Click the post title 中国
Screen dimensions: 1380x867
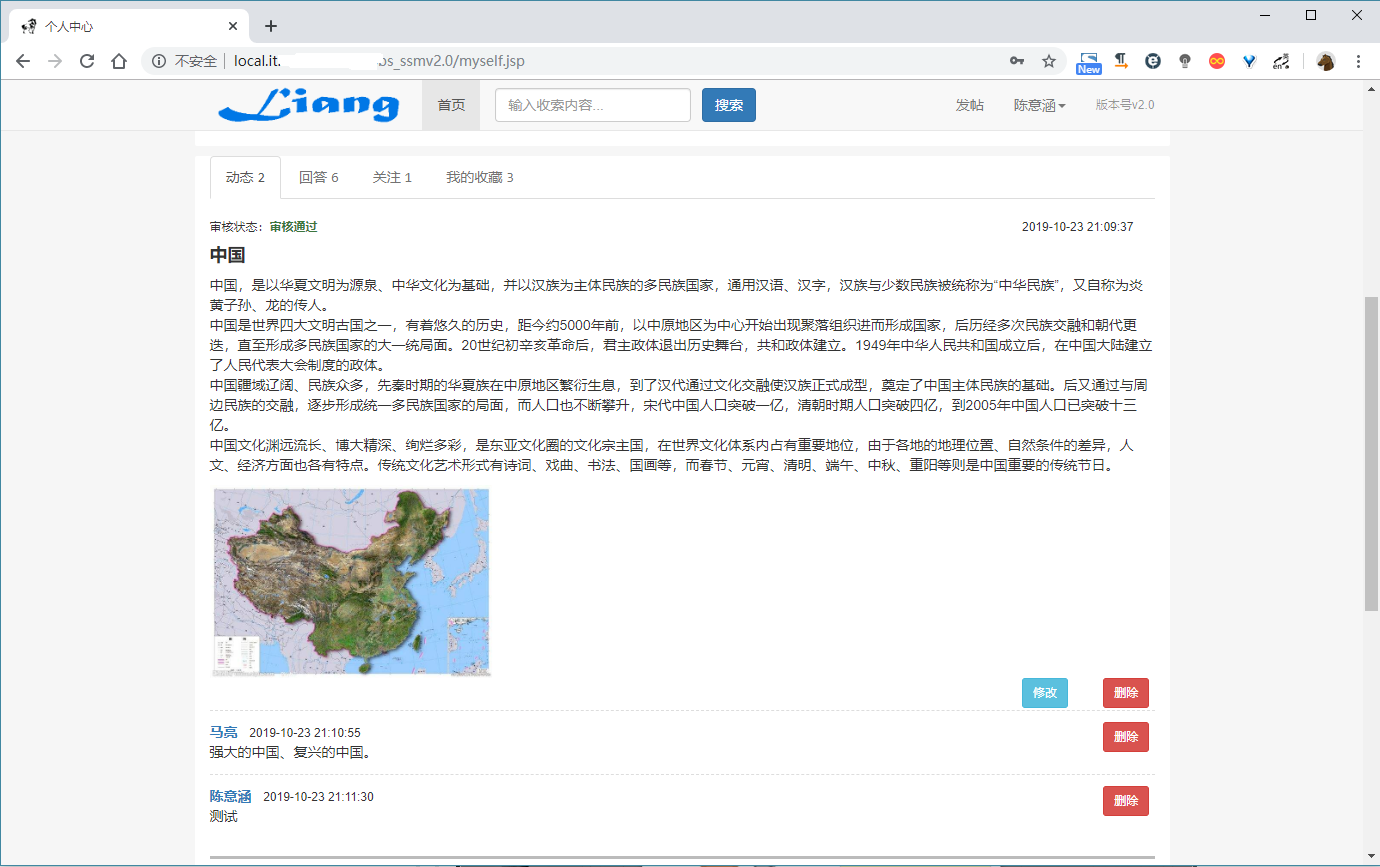point(228,255)
